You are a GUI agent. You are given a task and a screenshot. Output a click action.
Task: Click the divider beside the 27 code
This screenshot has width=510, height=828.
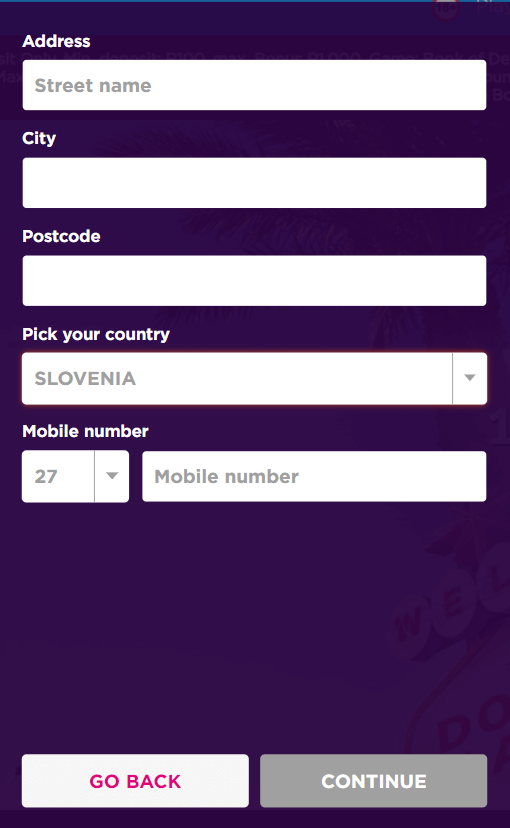click(95, 476)
